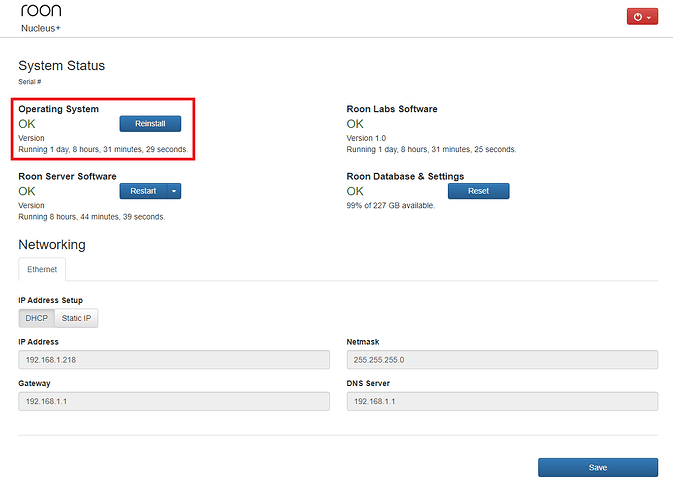Save the network settings

tap(598, 467)
